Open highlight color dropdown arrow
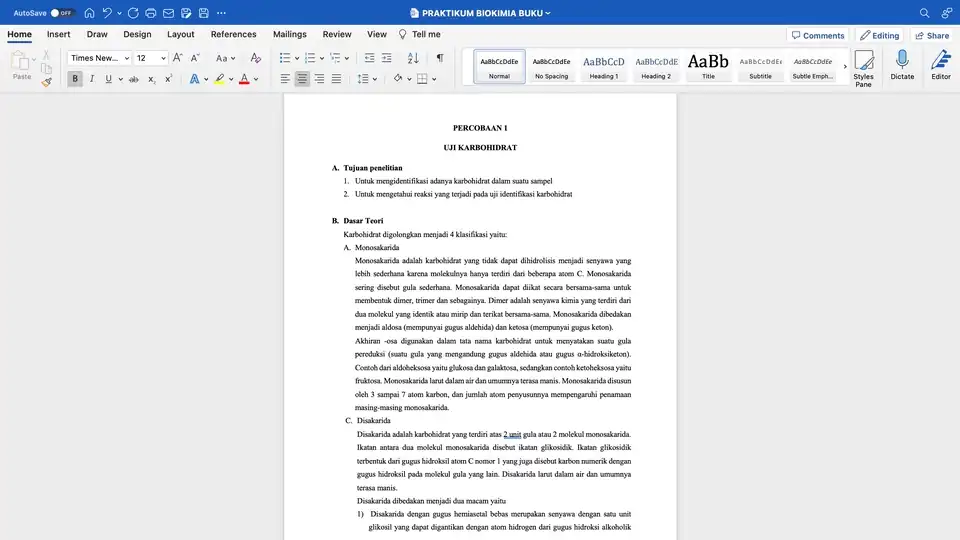The width and height of the screenshot is (960, 540). point(231,79)
